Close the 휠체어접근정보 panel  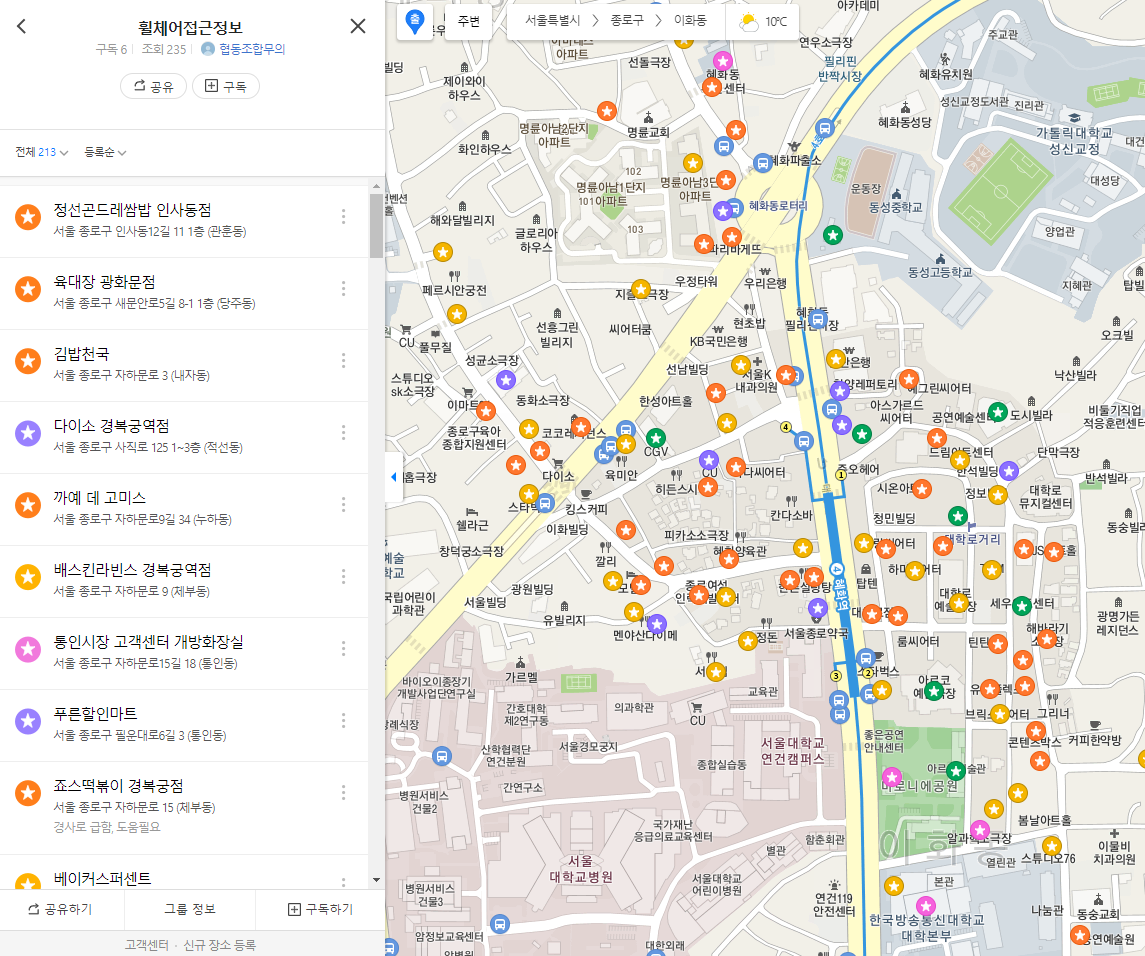click(x=358, y=26)
